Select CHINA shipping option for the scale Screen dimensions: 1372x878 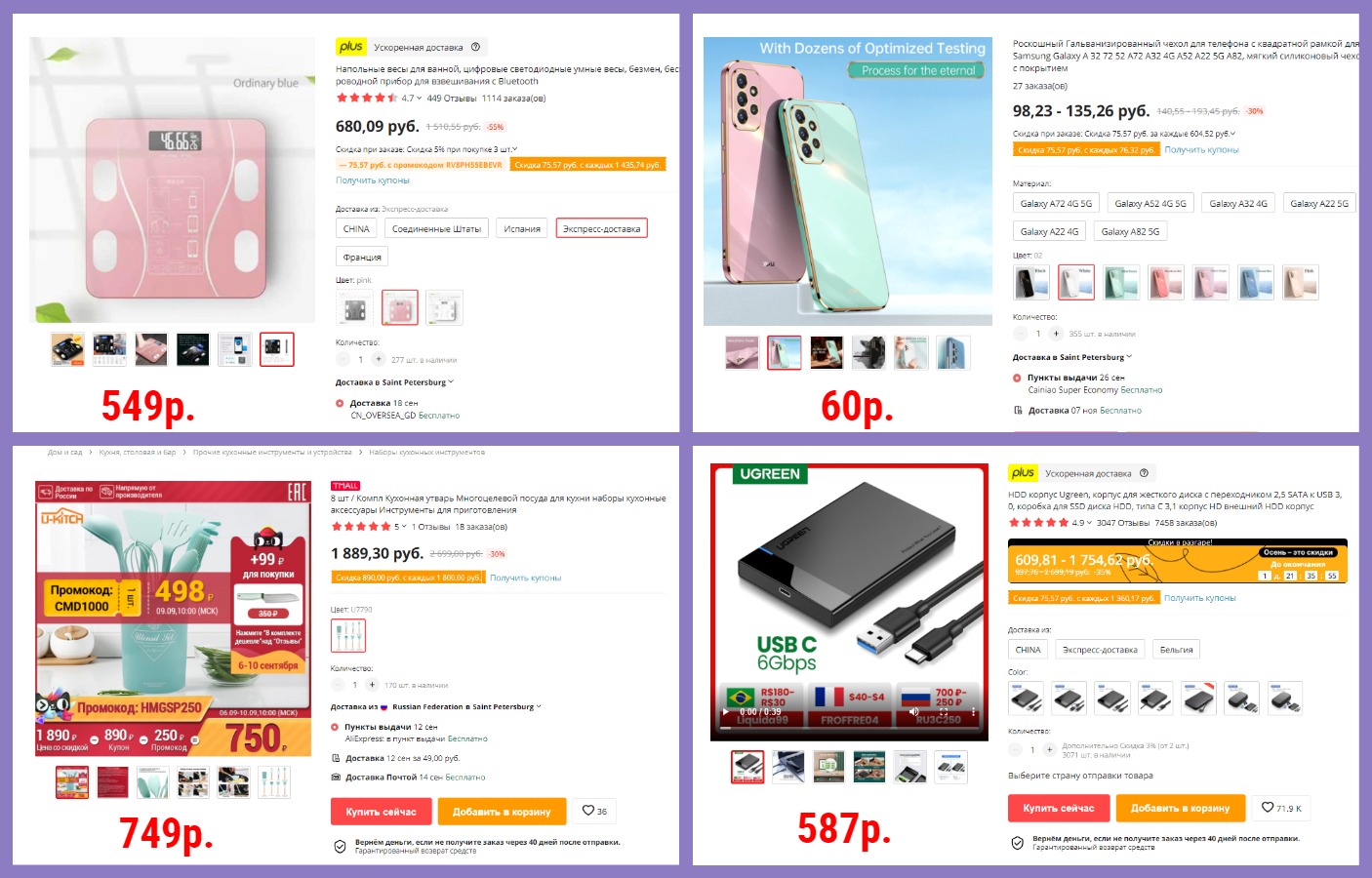point(356,228)
